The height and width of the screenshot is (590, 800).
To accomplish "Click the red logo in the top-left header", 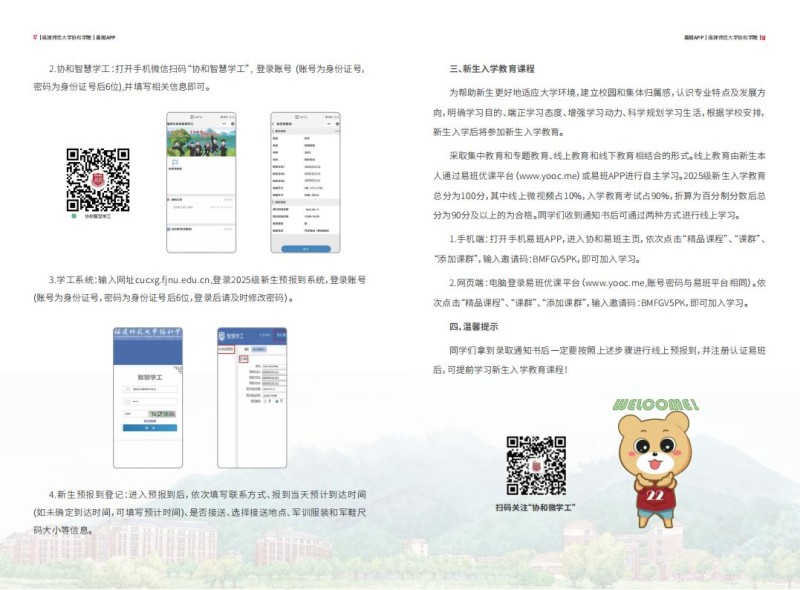I will (x=36, y=38).
